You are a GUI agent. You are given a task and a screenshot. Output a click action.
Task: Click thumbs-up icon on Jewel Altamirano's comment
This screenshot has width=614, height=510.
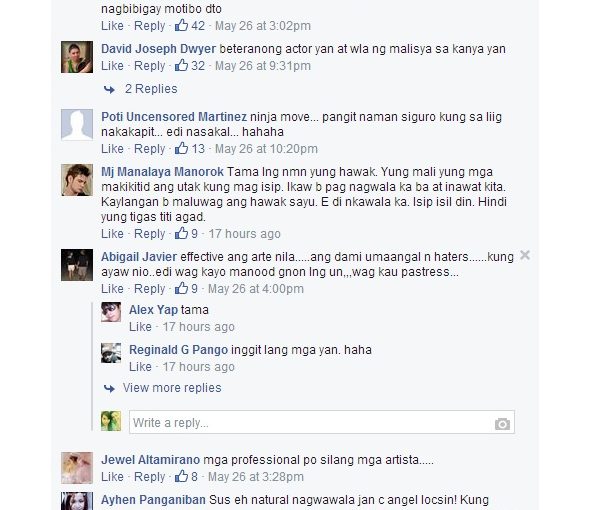(181, 477)
